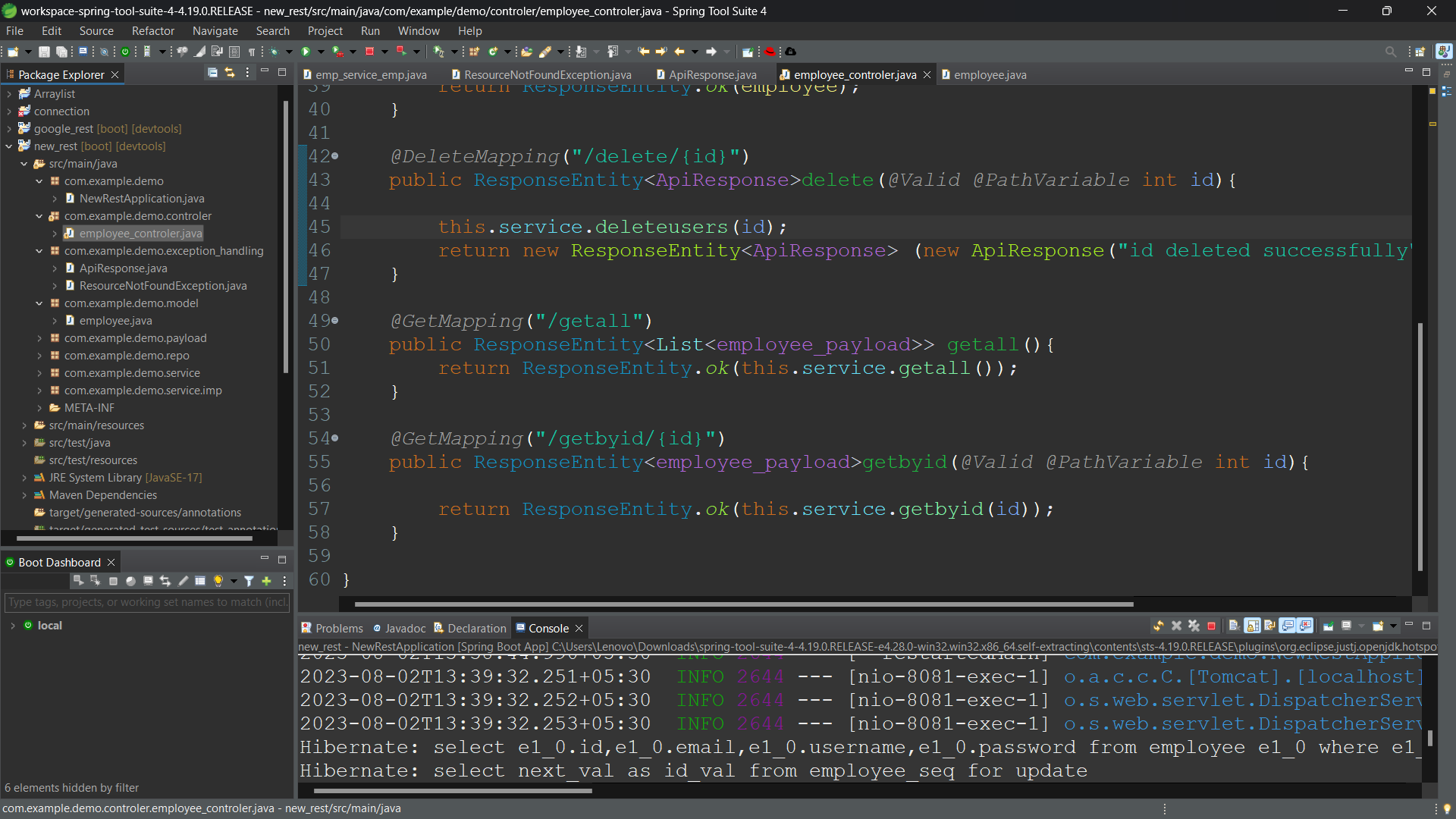Toggle Show Console on standard output change

click(1288, 626)
